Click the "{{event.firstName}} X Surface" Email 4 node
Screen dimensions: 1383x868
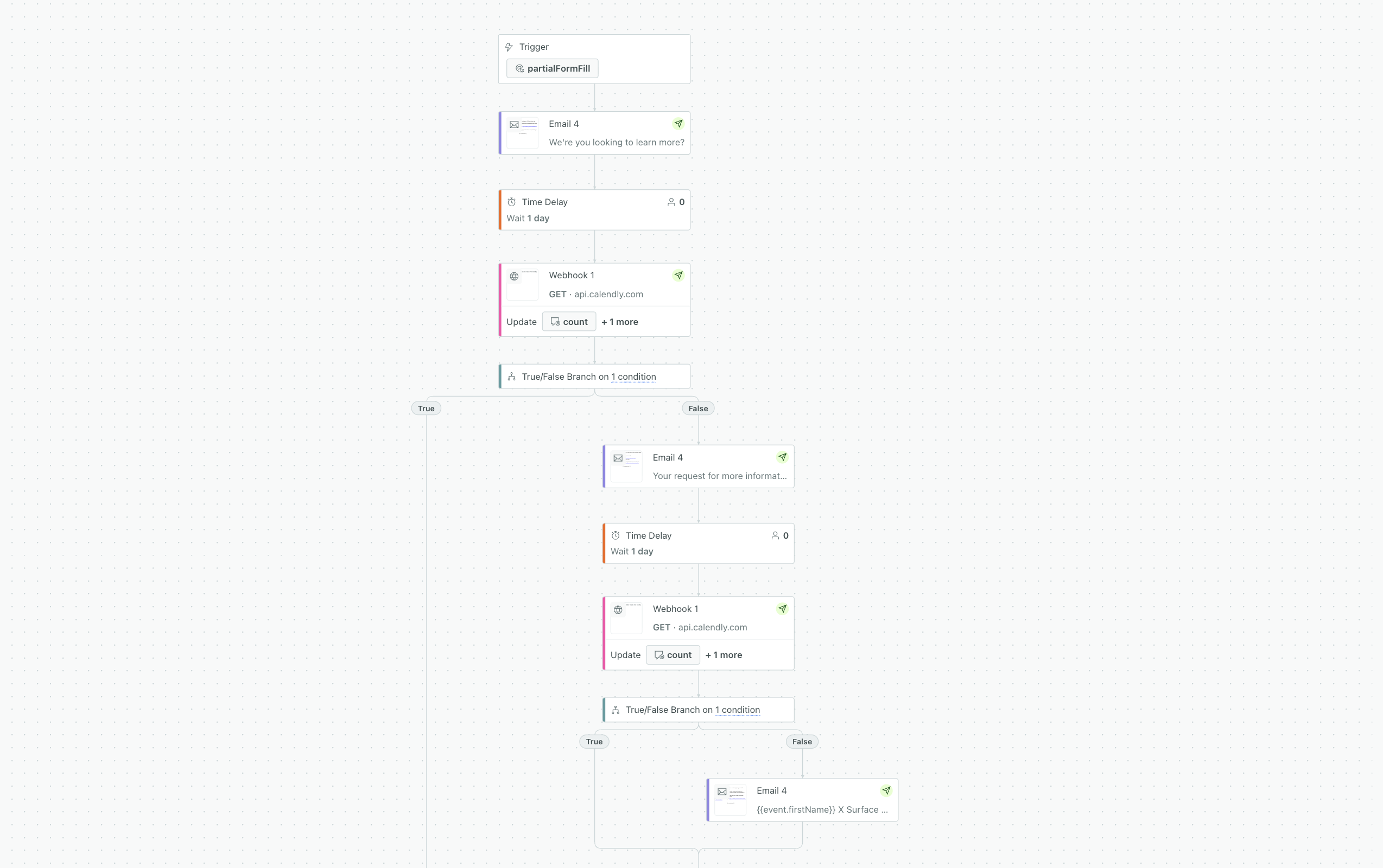(801, 800)
